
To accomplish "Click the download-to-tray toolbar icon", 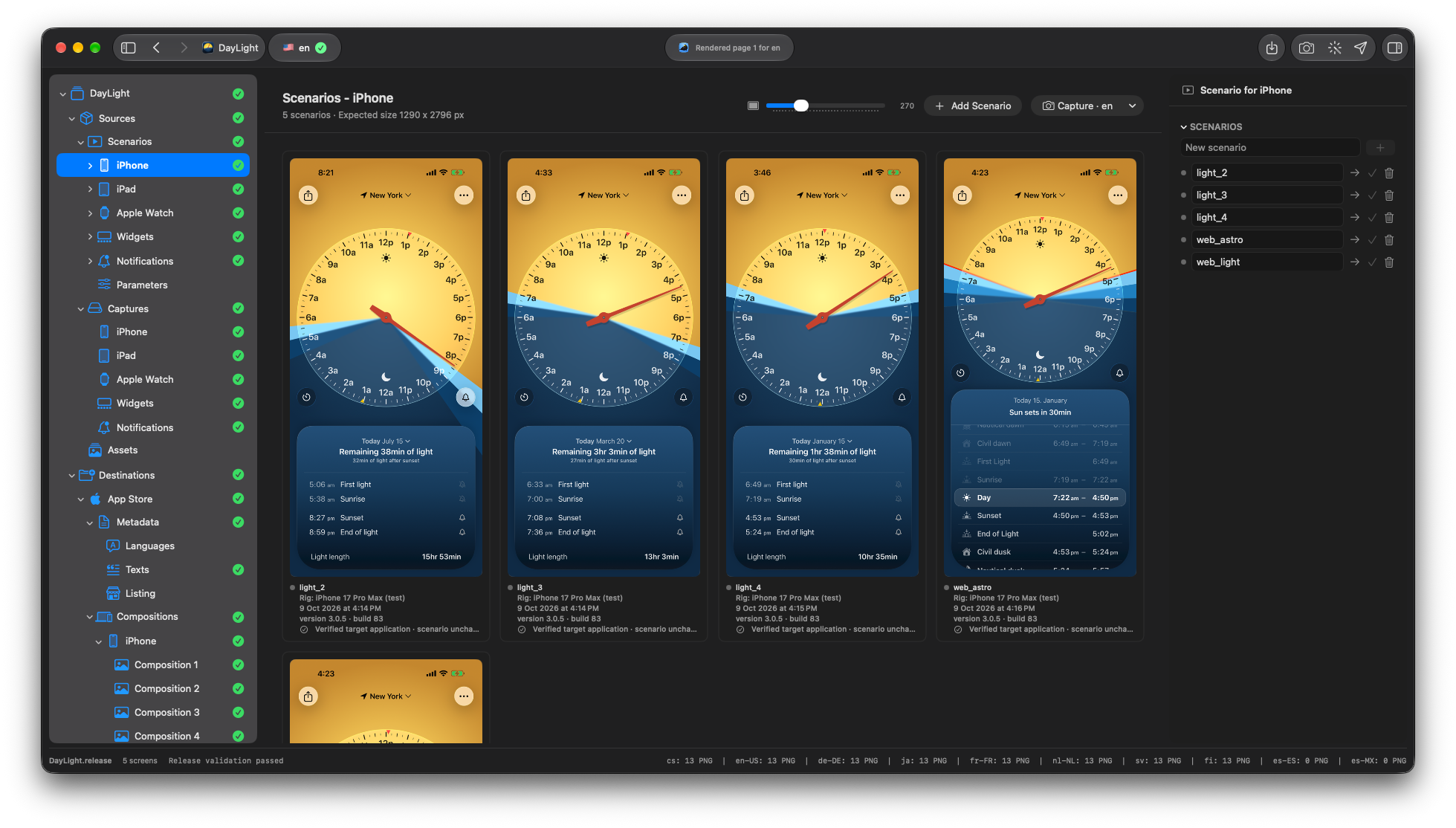I will point(1272,48).
